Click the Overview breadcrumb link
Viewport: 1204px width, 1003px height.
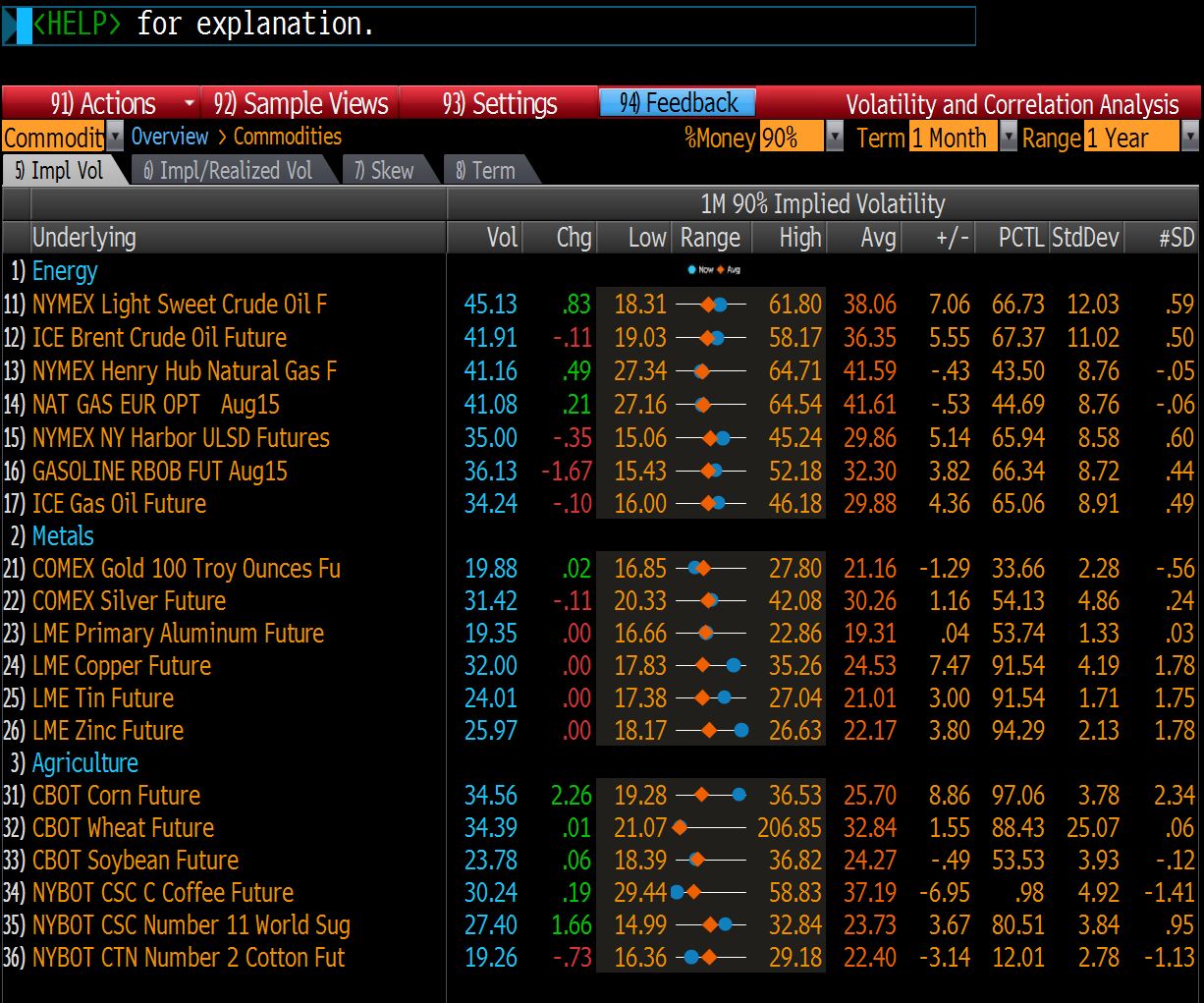pos(170,137)
